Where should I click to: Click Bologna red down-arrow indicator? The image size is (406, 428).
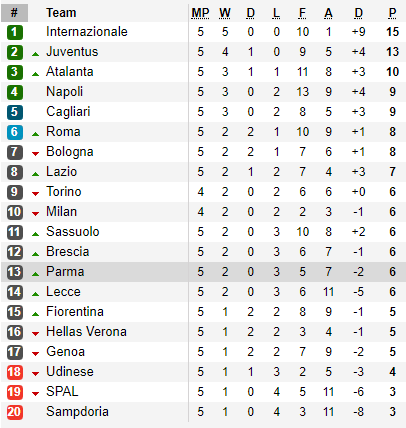[35, 154]
